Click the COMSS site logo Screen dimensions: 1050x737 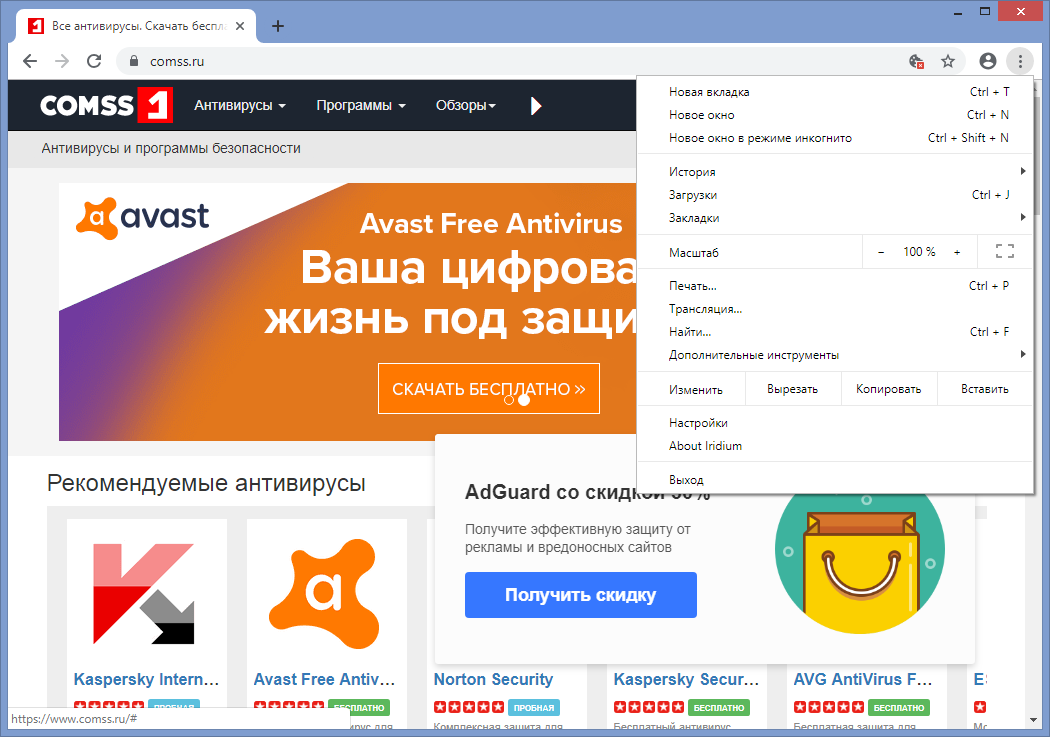coord(106,105)
